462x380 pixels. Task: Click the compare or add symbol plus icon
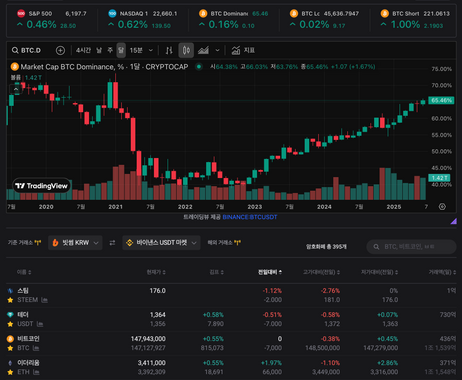pyautogui.click(x=60, y=50)
